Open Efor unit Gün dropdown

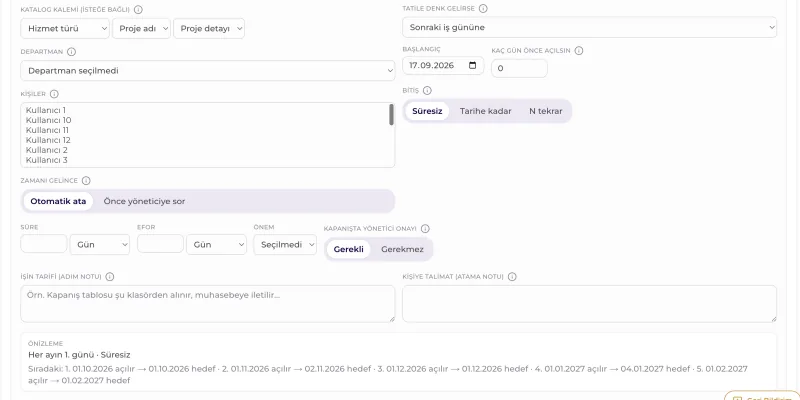(216, 244)
